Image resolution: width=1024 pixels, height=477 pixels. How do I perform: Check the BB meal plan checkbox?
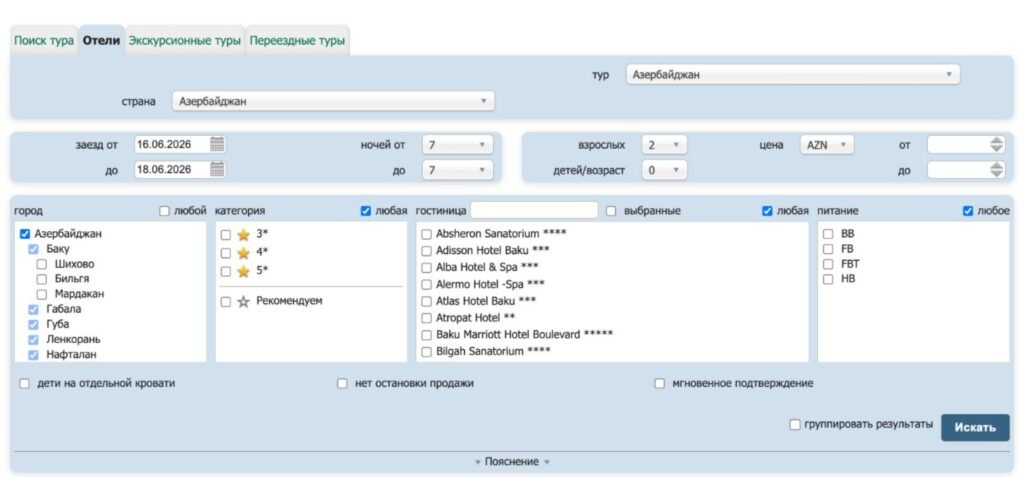coord(828,233)
